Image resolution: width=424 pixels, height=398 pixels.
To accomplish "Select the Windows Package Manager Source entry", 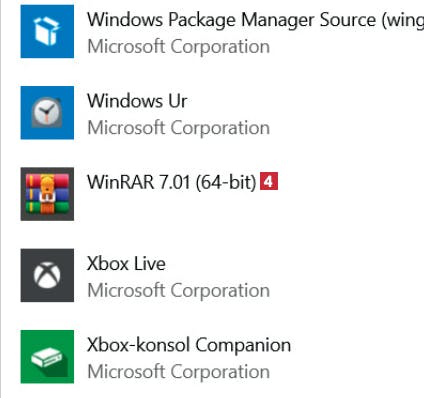I will click(213, 31).
